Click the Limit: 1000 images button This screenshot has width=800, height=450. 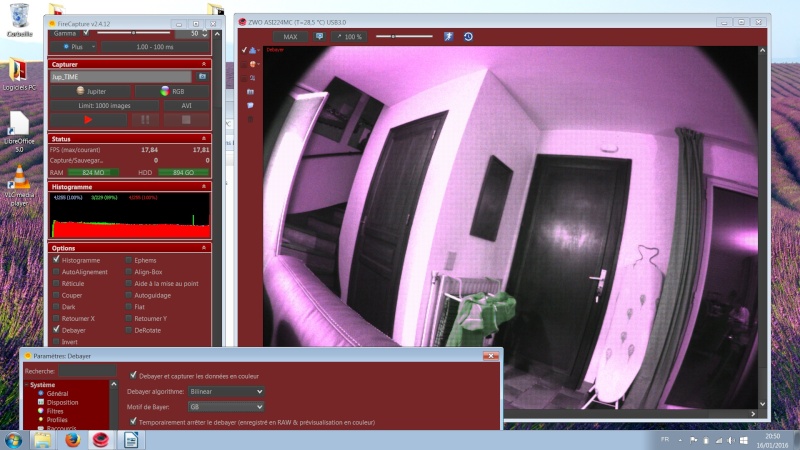coord(104,106)
